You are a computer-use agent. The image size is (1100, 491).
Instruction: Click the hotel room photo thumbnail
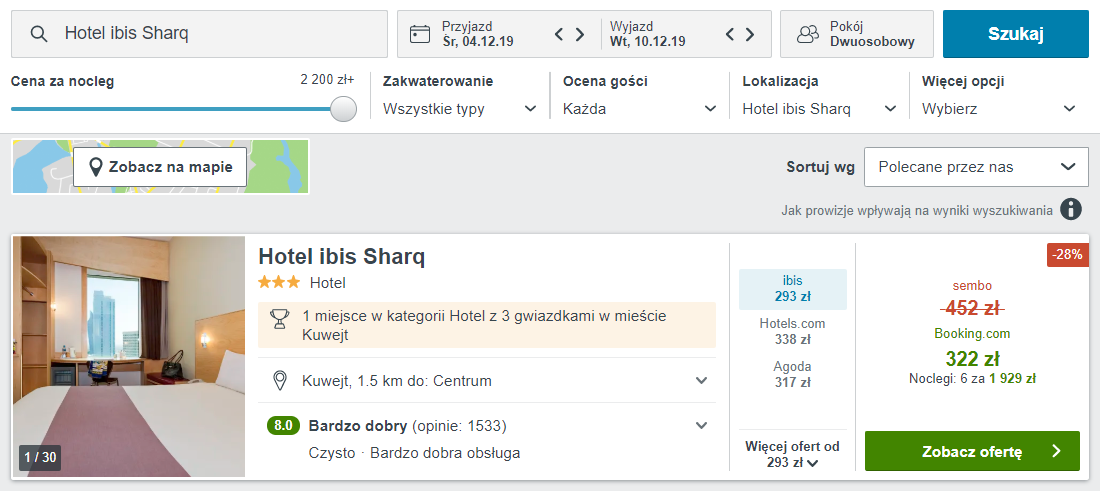(x=129, y=357)
